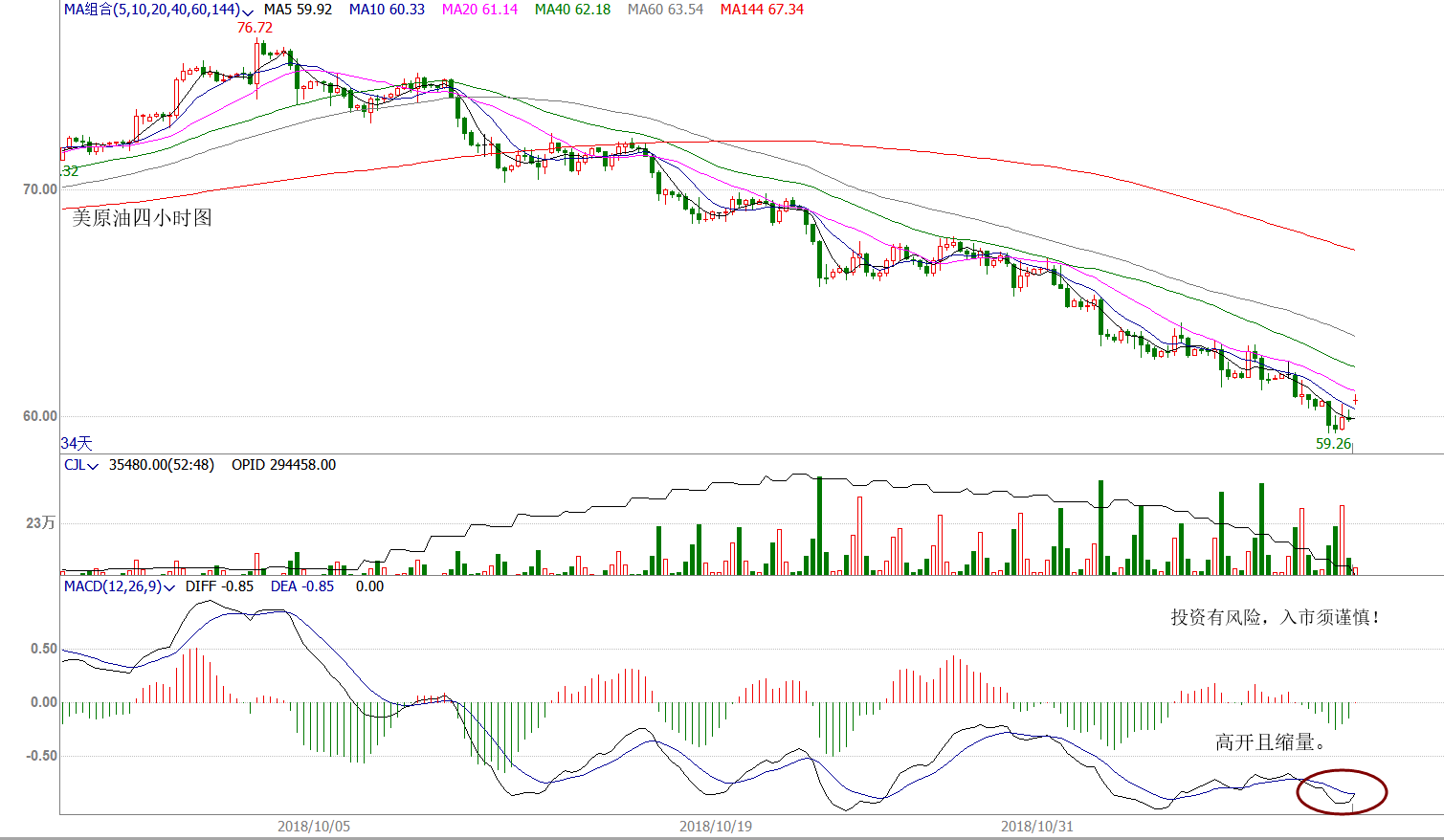Click the 0.50 MACD axis label
Screen dimensions: 1444x840
pyautogui.click(x=44, y=649)
